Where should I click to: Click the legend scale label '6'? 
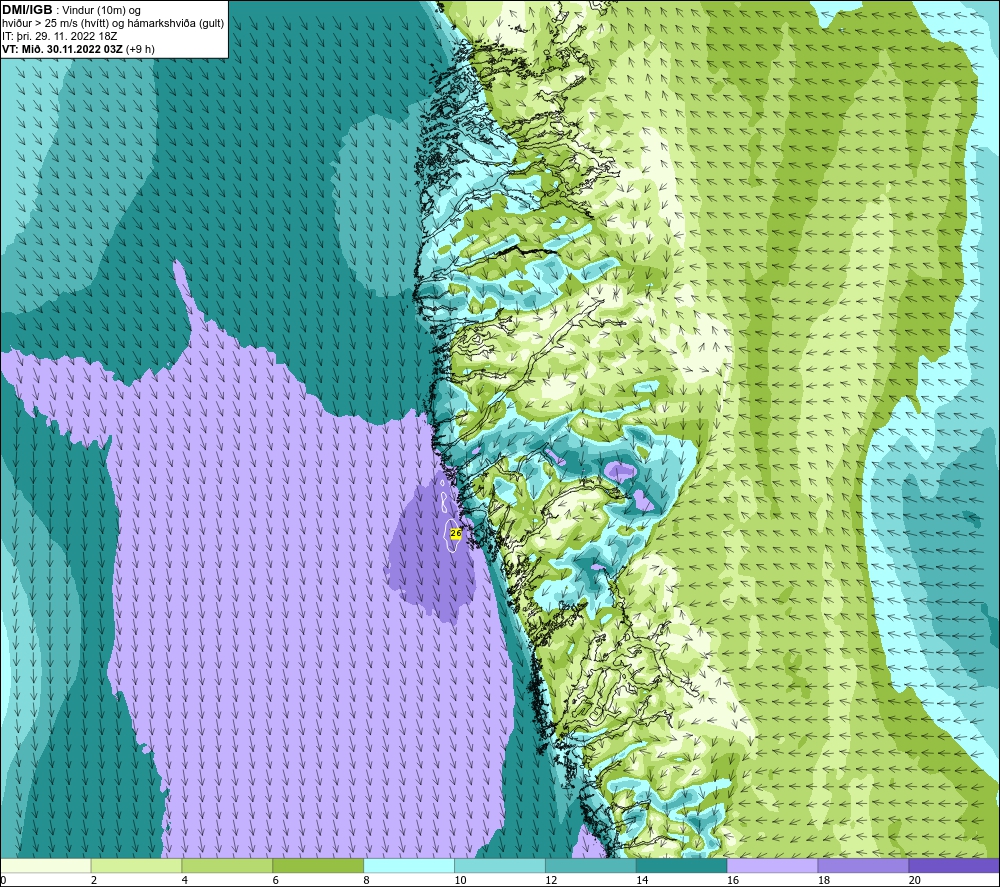[x=276, y=880]
